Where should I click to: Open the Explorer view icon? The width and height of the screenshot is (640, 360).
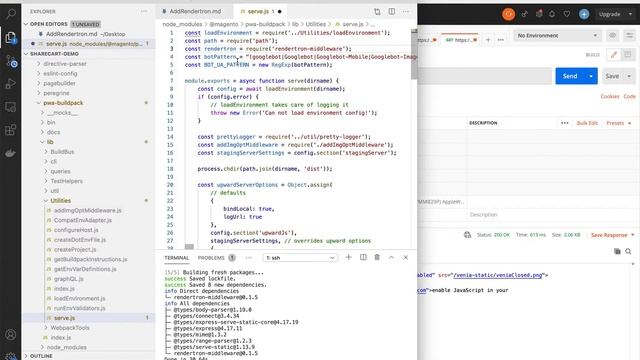(x=11, y=38)
